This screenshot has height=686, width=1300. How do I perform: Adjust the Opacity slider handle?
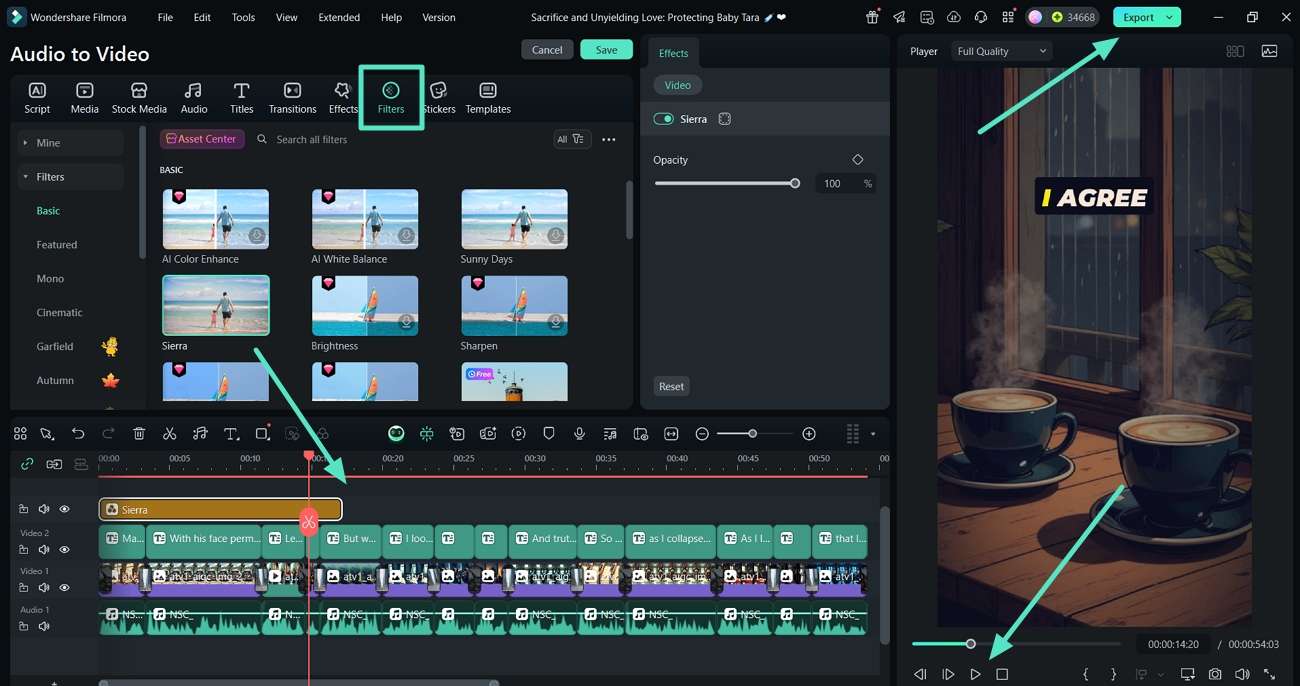(795, 183)
